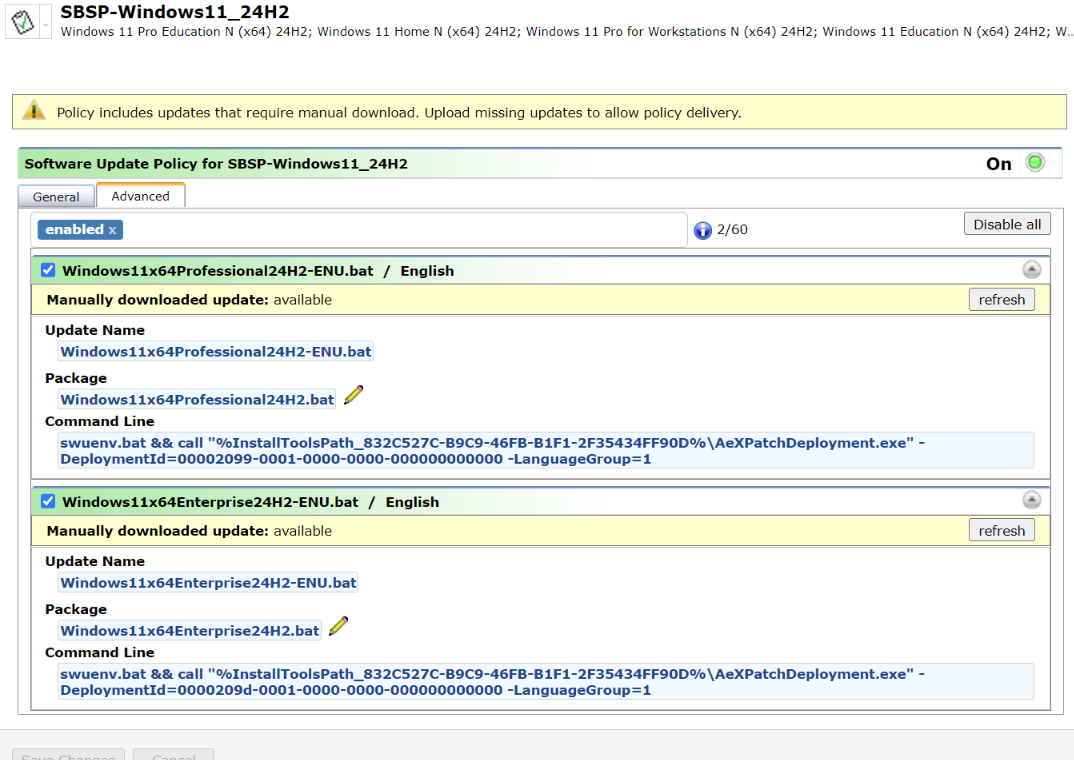Viewport: 1074px width, 760px height.
Task: Collapse the Windows11x64Professional24H2-ENU.bat section
Action: tap(1032, 270)
